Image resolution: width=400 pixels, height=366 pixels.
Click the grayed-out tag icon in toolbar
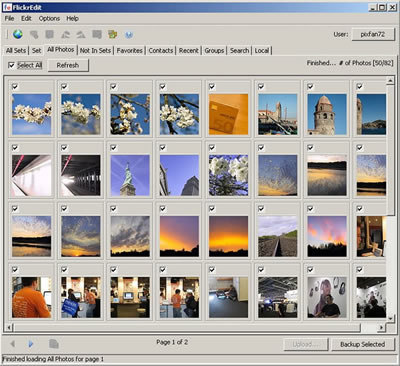(x=34, y=34)
